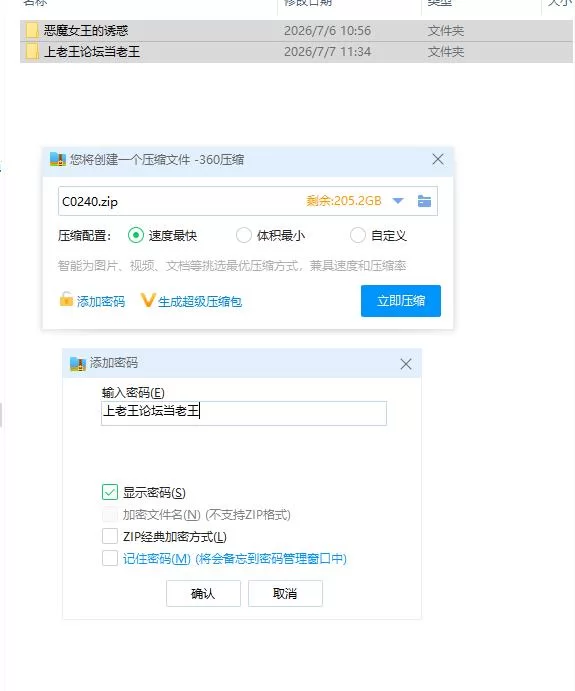
Task: Click the orange V icon for 生成超级压缩包
Action: 148,300
